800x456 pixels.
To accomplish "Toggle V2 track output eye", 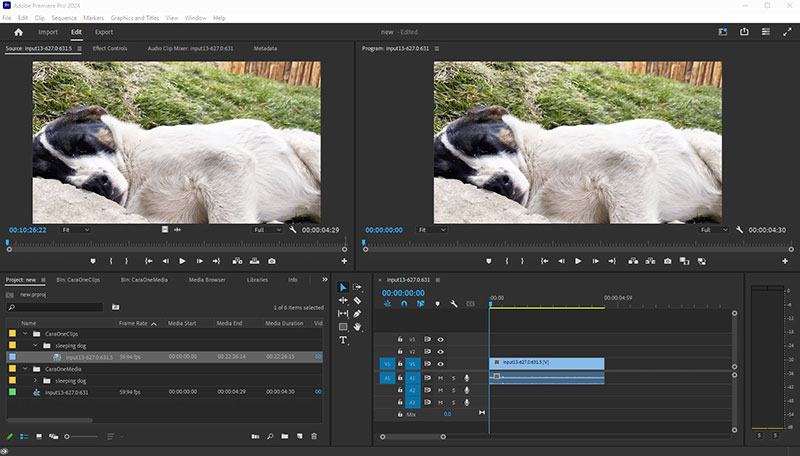I will click(440, 352).
